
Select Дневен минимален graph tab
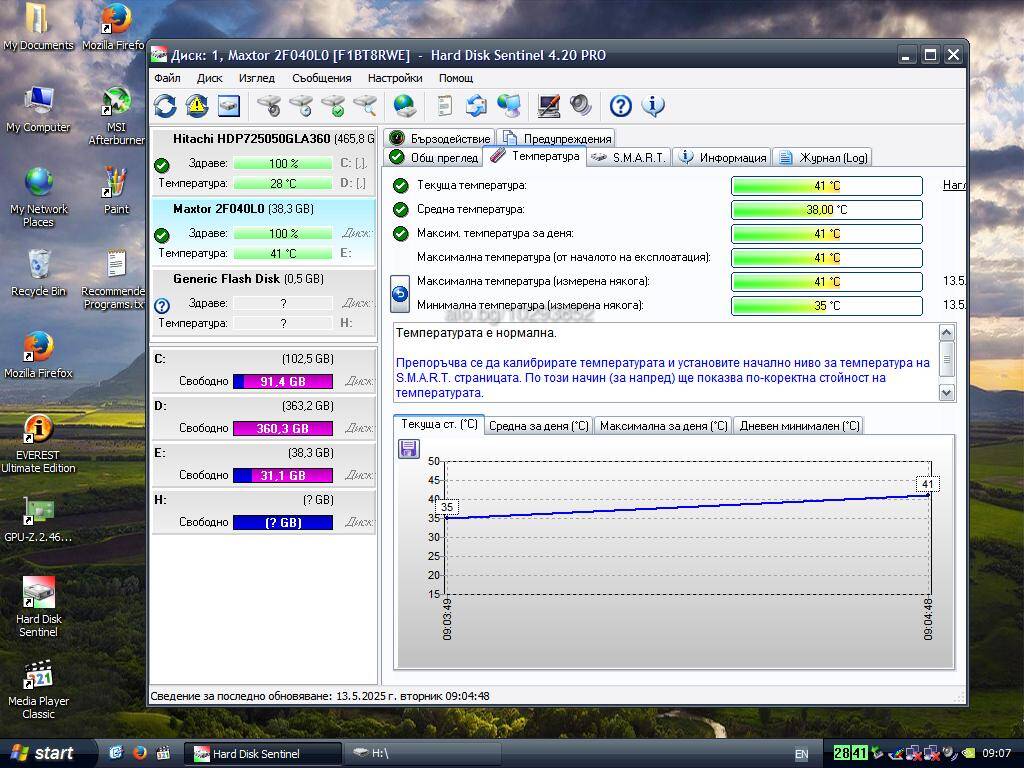pyautogui.click(x=799, y=426)
